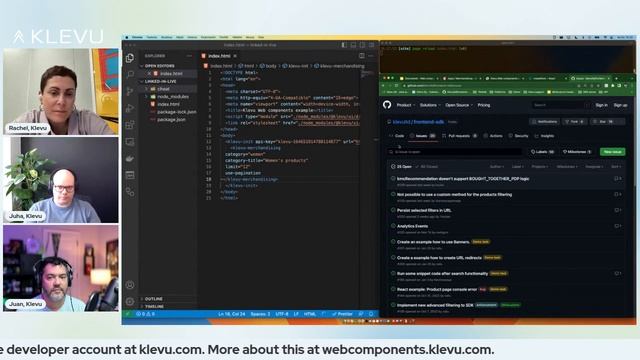Click the Explorer panel more actions ellipsis
Screen dimensions: 640x360
point(189,56)
